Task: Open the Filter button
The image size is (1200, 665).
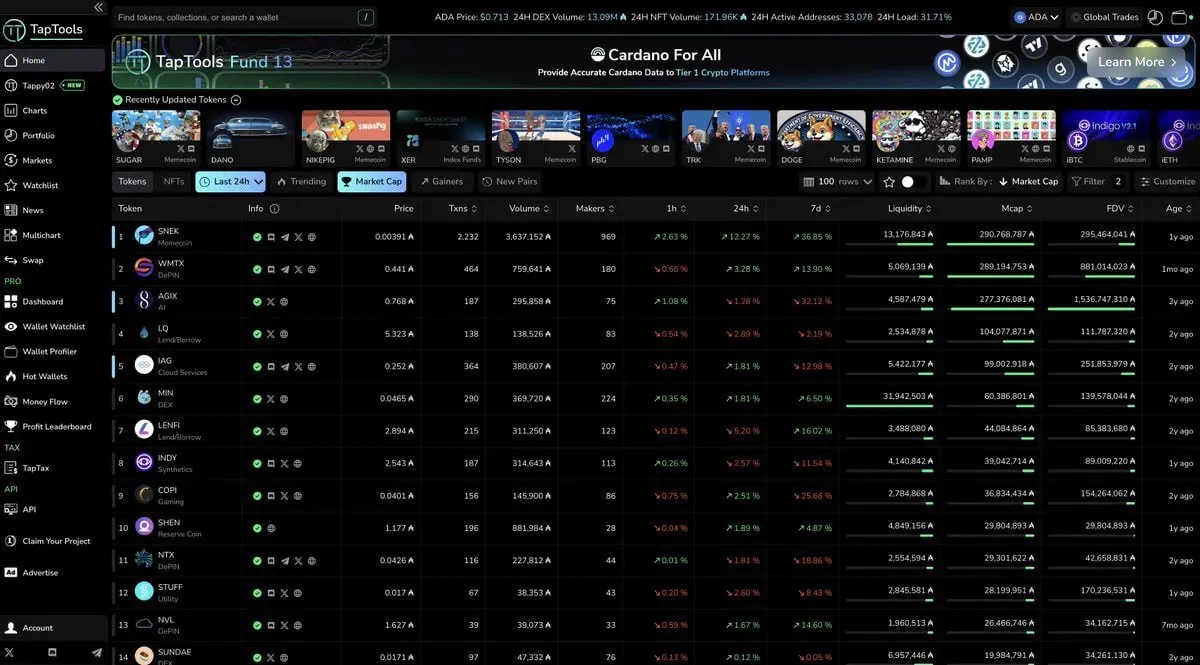Action: (1097, 182)
